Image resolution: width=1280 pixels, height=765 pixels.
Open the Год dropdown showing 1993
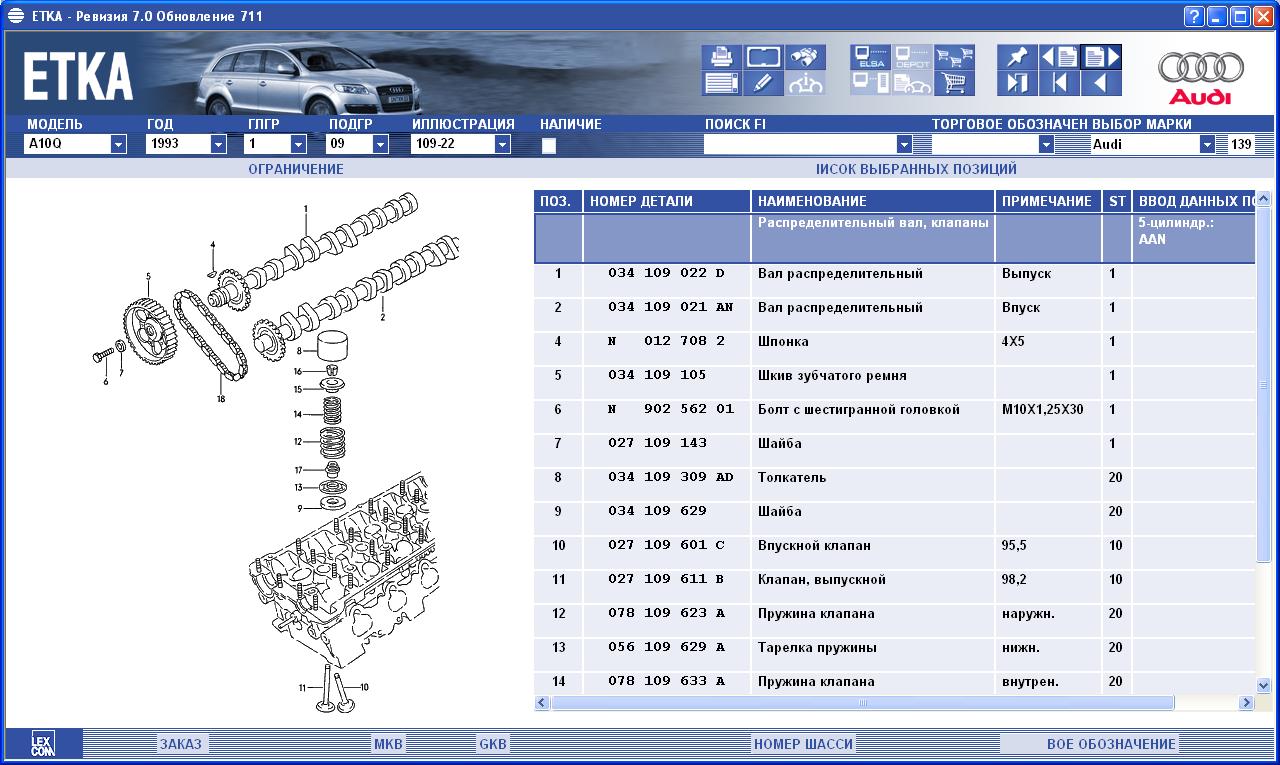coord(219,144)
